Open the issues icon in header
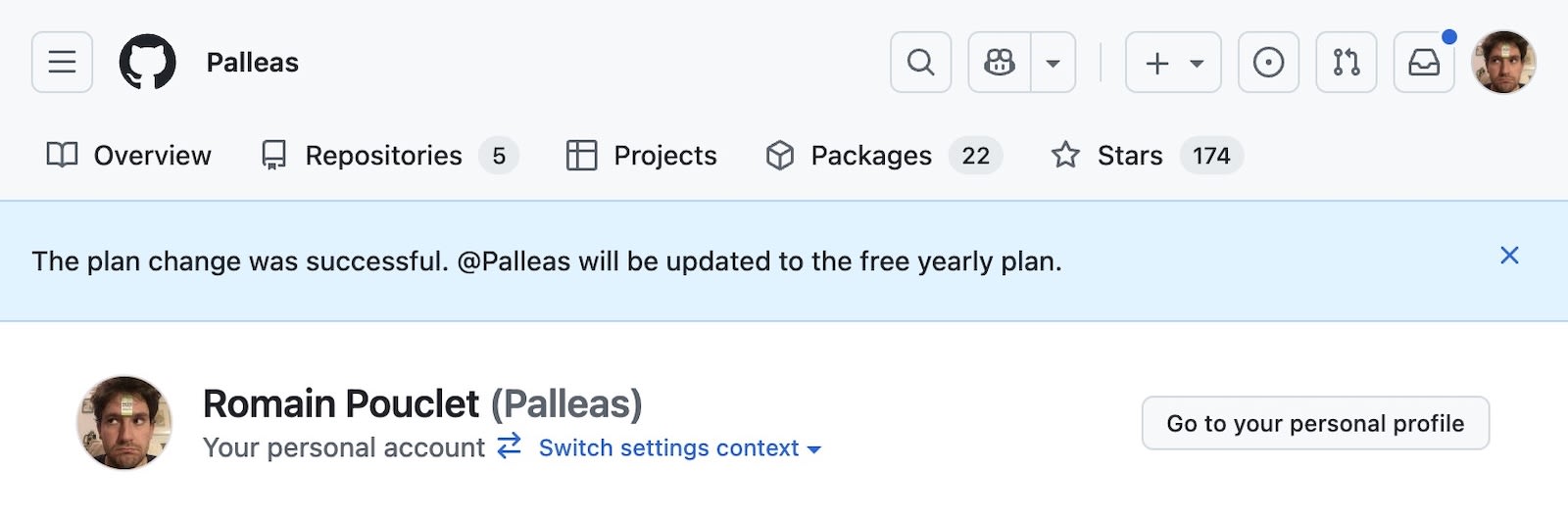This screenshot has height=518, width=1568. pos(1268,63)
